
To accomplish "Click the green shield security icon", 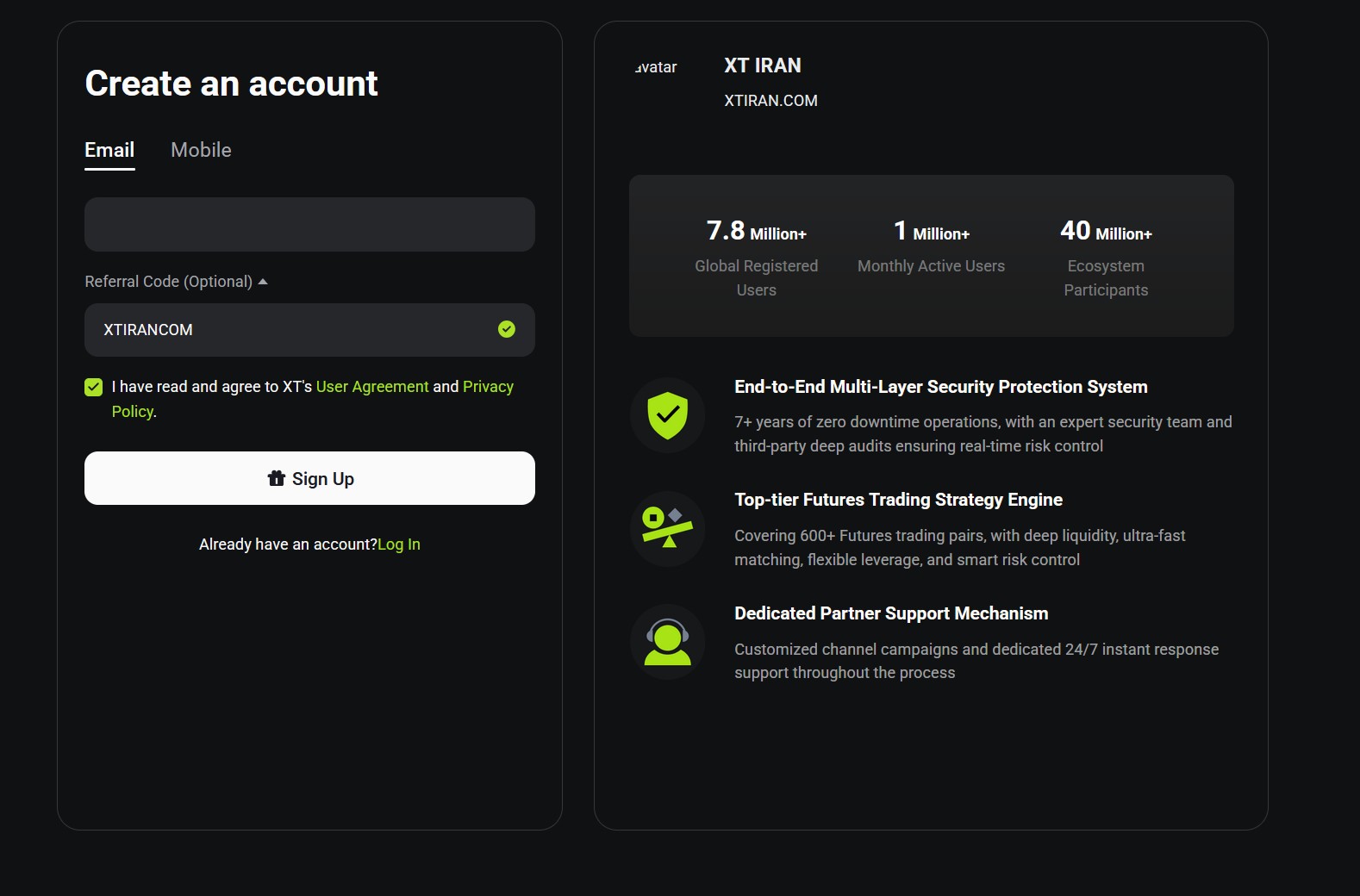I will point(668,415).
